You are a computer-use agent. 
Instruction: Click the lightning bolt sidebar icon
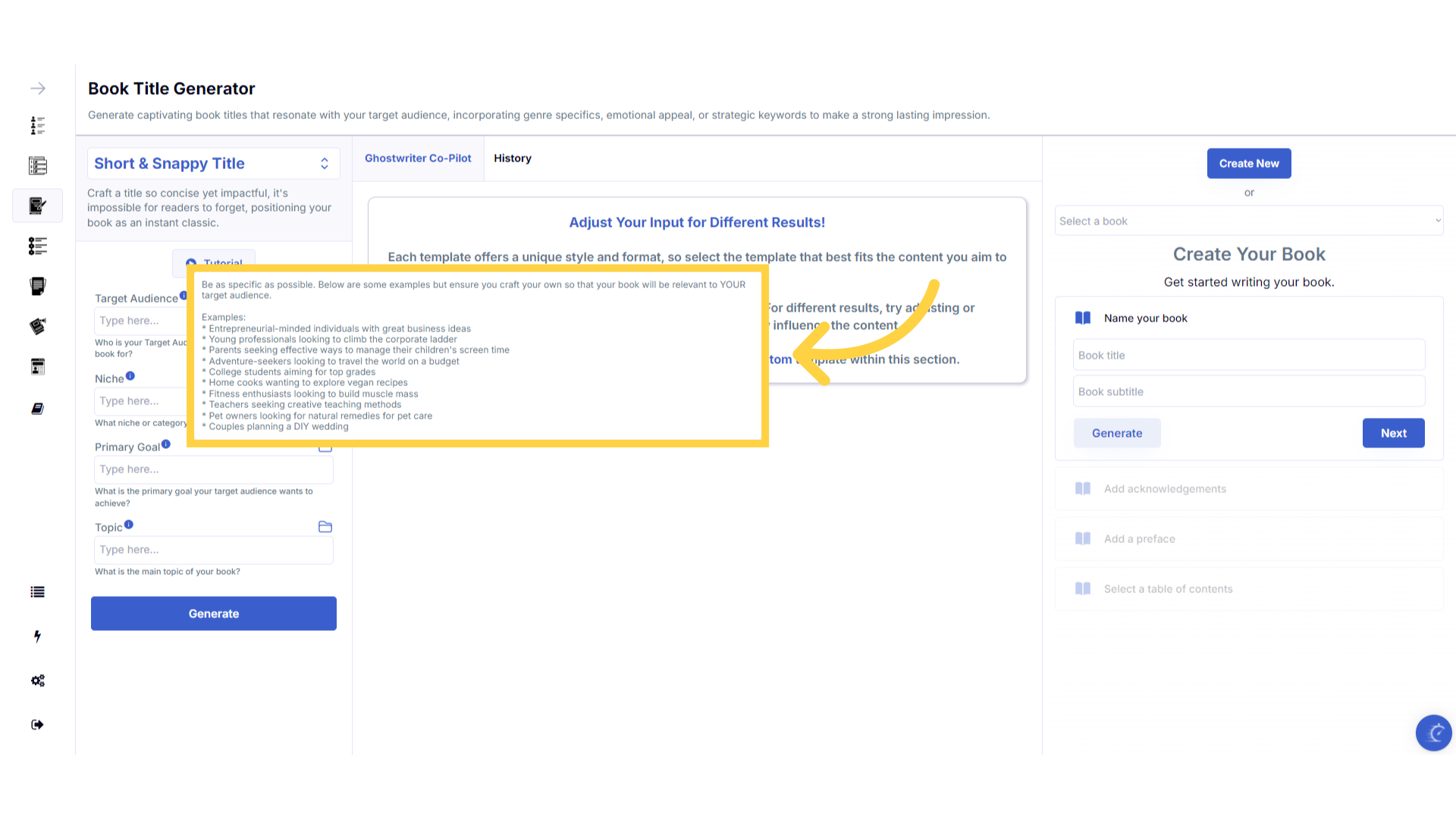37,636
